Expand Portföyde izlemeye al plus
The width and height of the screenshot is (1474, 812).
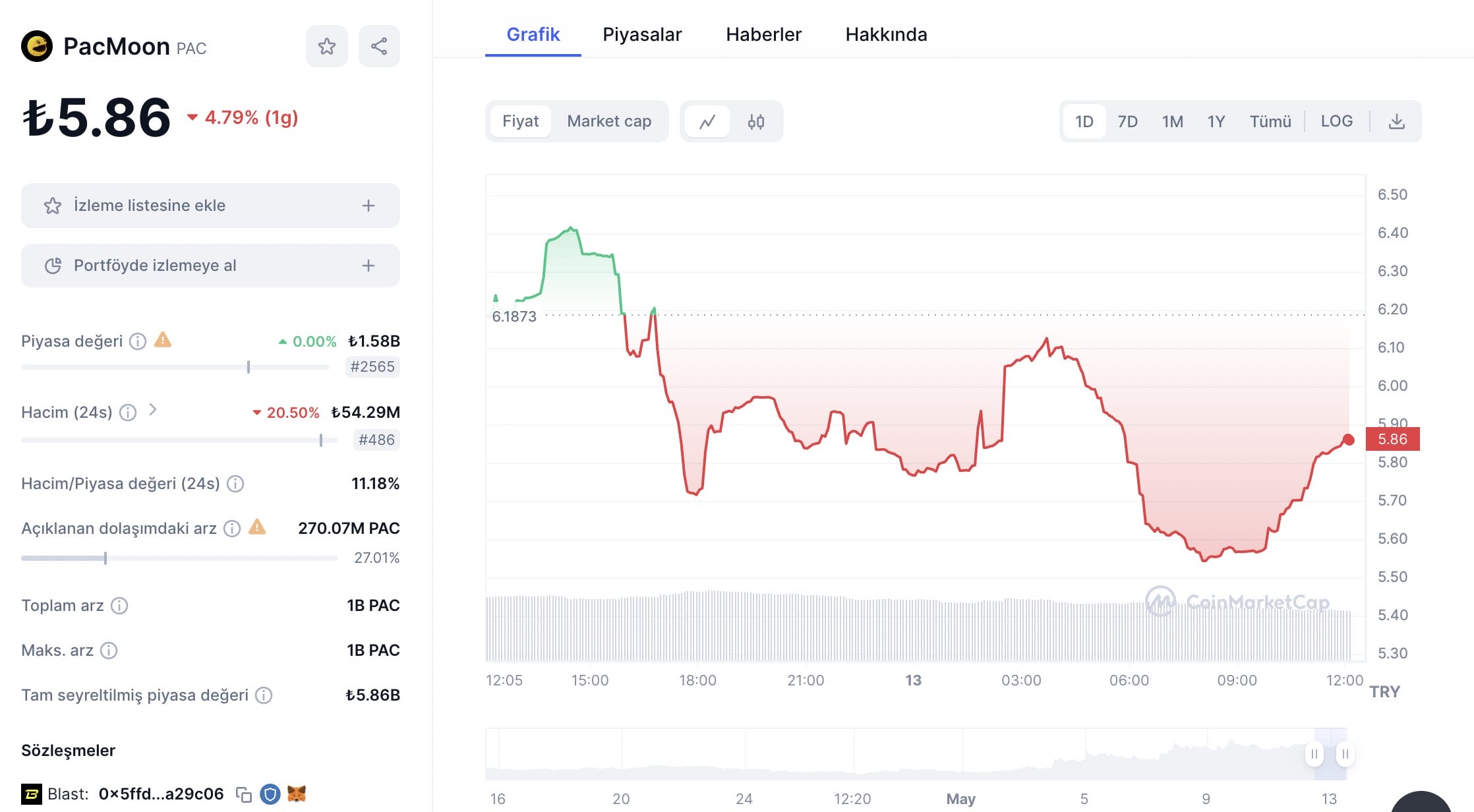click(x=368, y=266)
